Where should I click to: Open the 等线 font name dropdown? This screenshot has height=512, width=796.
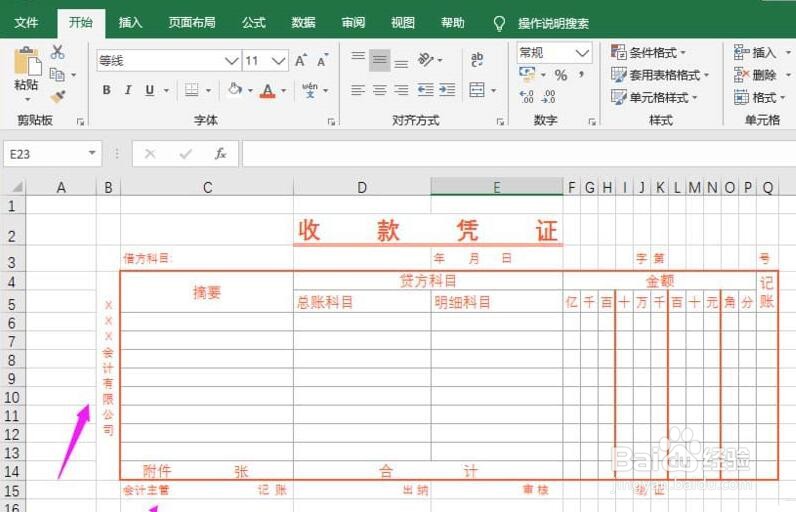(231, 61)
